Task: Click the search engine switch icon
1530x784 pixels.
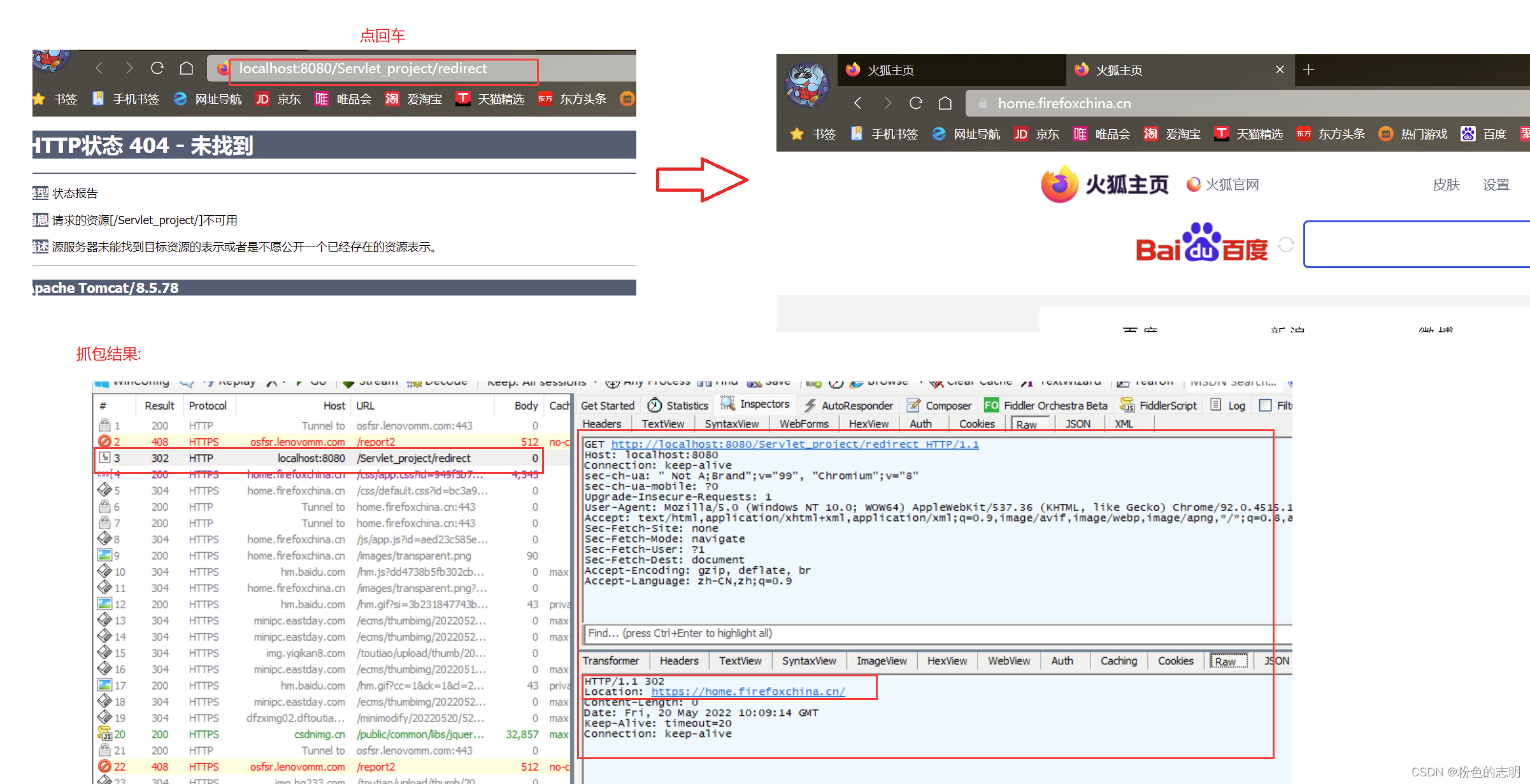Action: (x=1286, y=245)
